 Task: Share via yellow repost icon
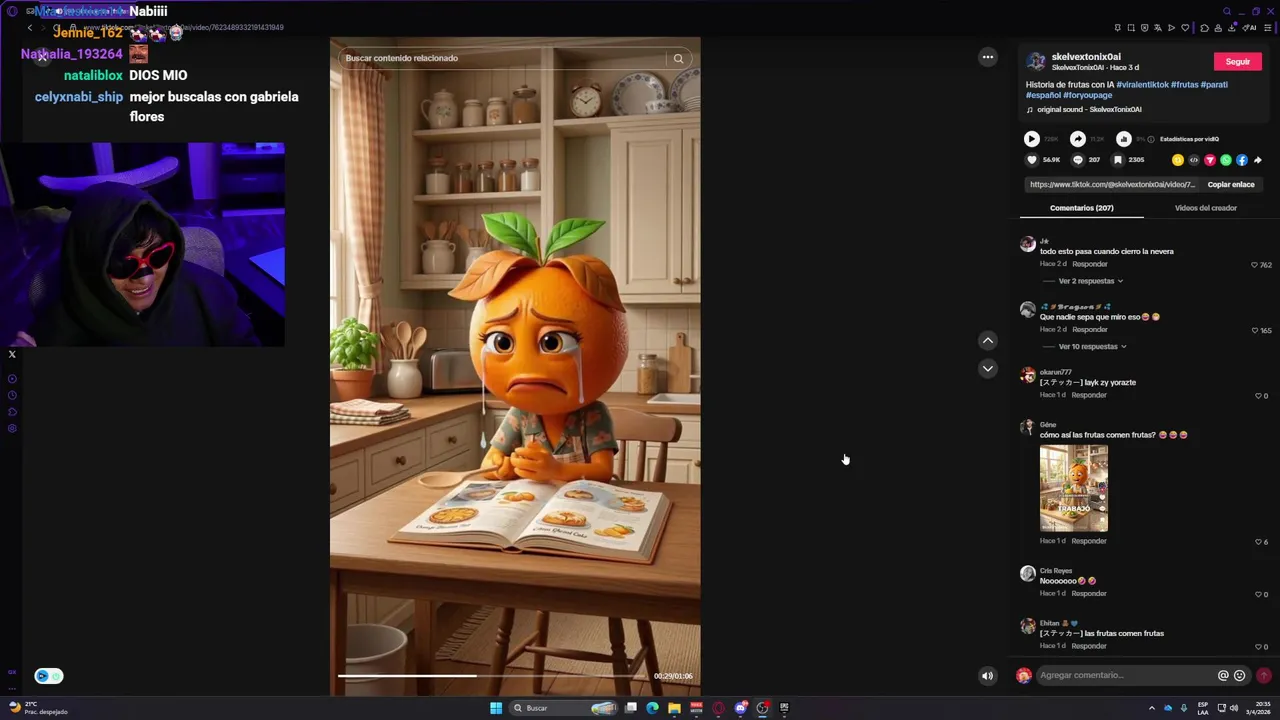click(1178, 160)
